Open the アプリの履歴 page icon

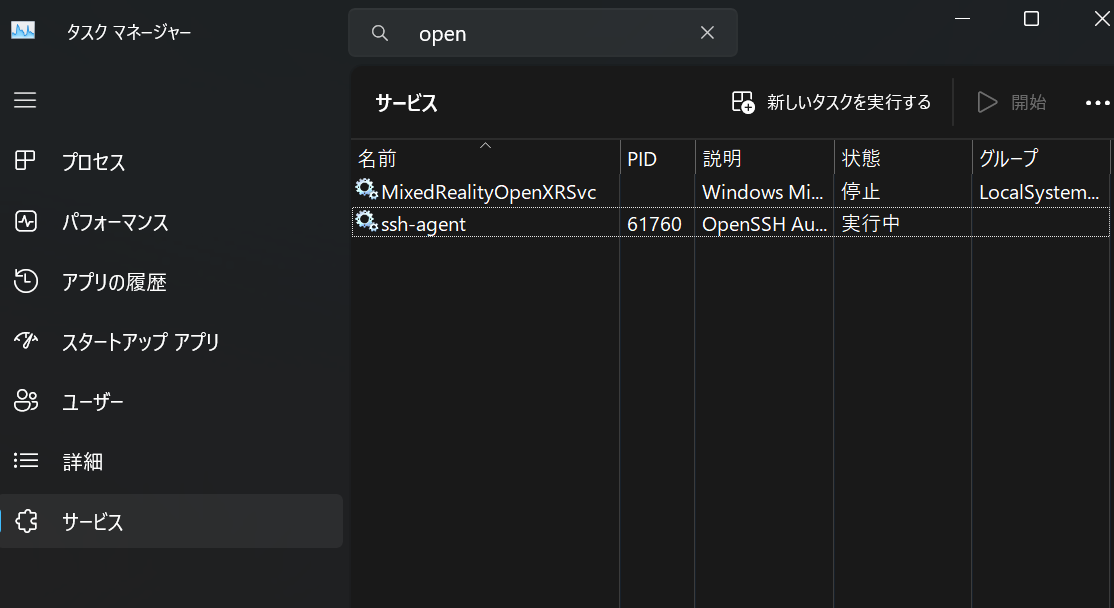[x=24, y=281]
